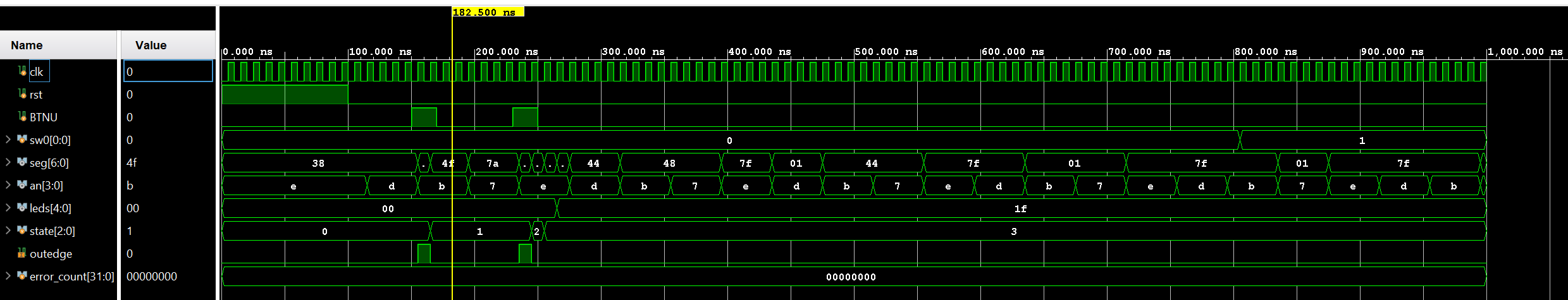Image resolution: width=1568 pixels, height=300 pixels.
Task: Click the leds value 00
Action: click(x=133, y=208)
